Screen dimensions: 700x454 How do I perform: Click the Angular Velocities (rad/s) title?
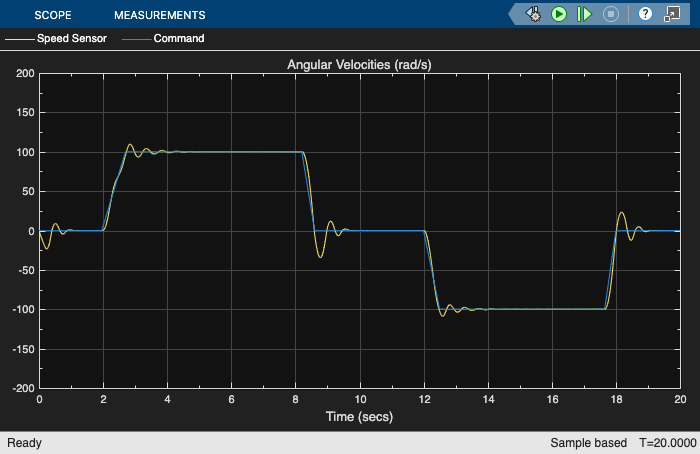pyautogui.click(x=359, y=65)
